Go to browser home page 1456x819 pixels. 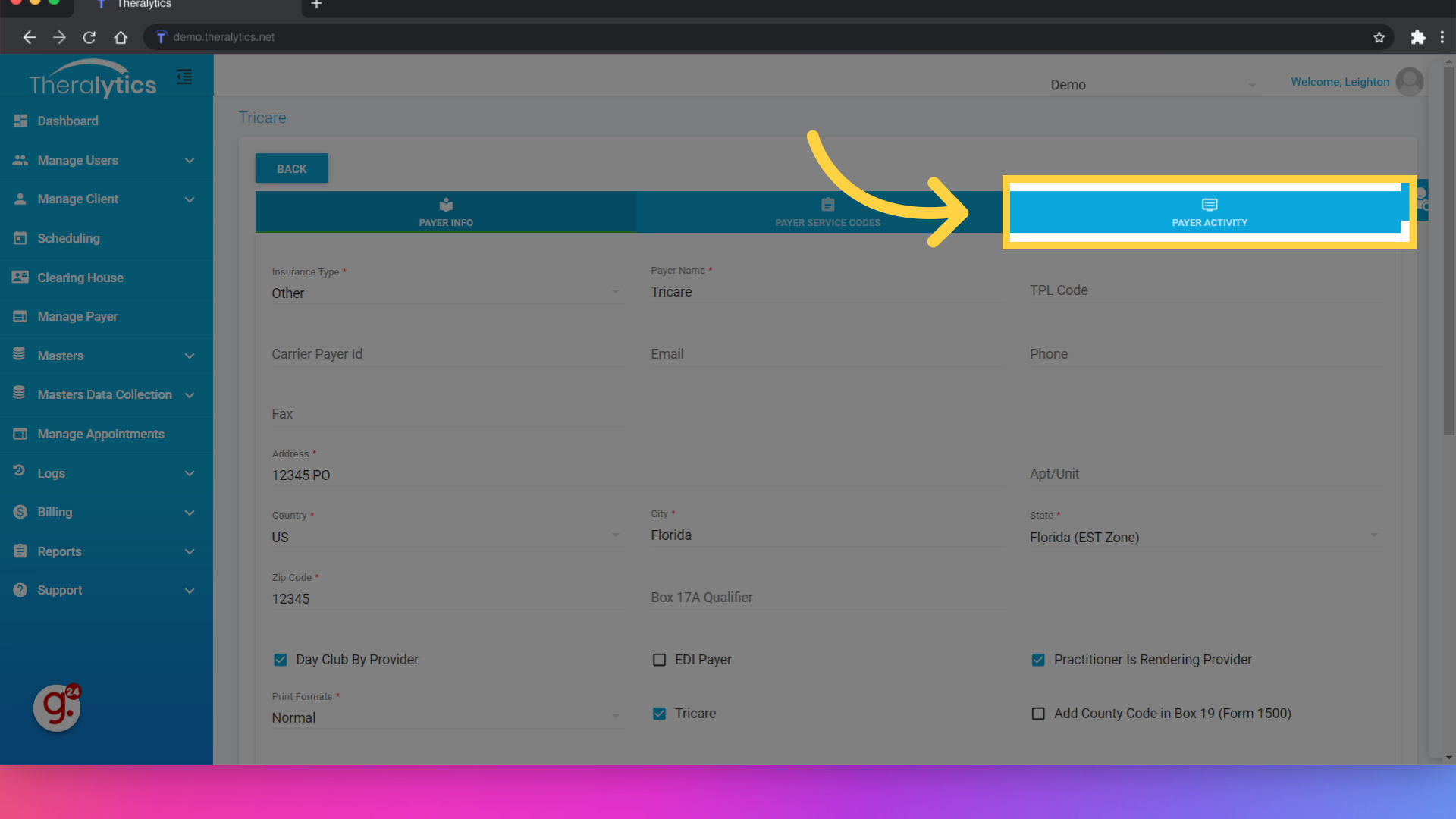click(121, 37)
